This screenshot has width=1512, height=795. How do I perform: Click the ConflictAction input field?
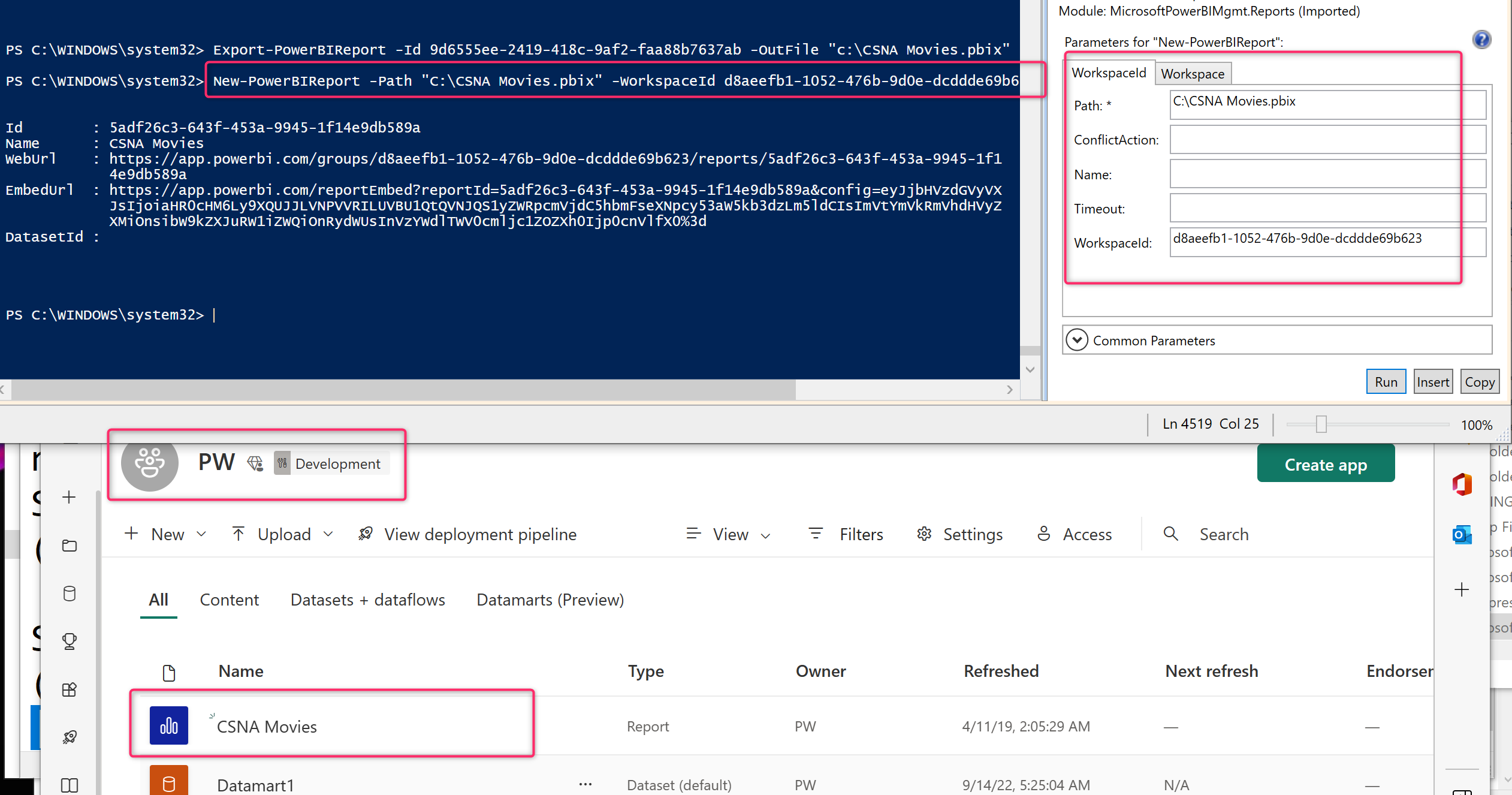[x=1327, y=140]
